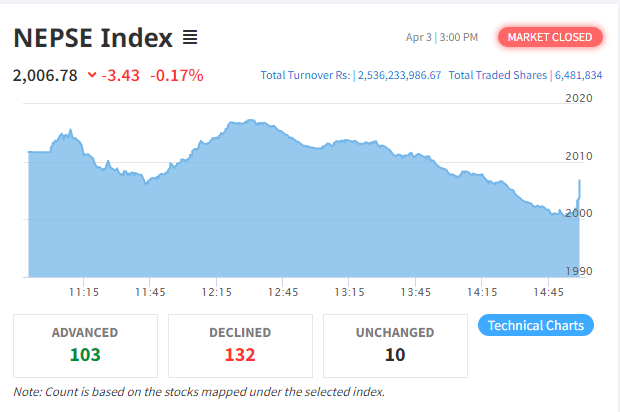
Task: Click the -0.17% percent change
Action: pos(177,75)
